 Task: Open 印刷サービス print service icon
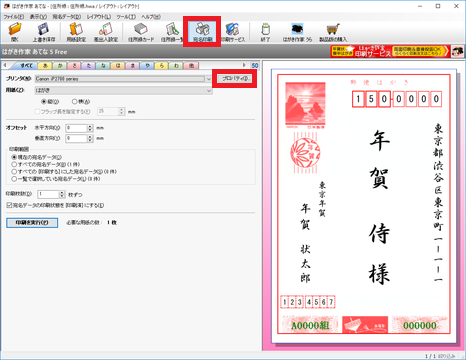point(233,32)
